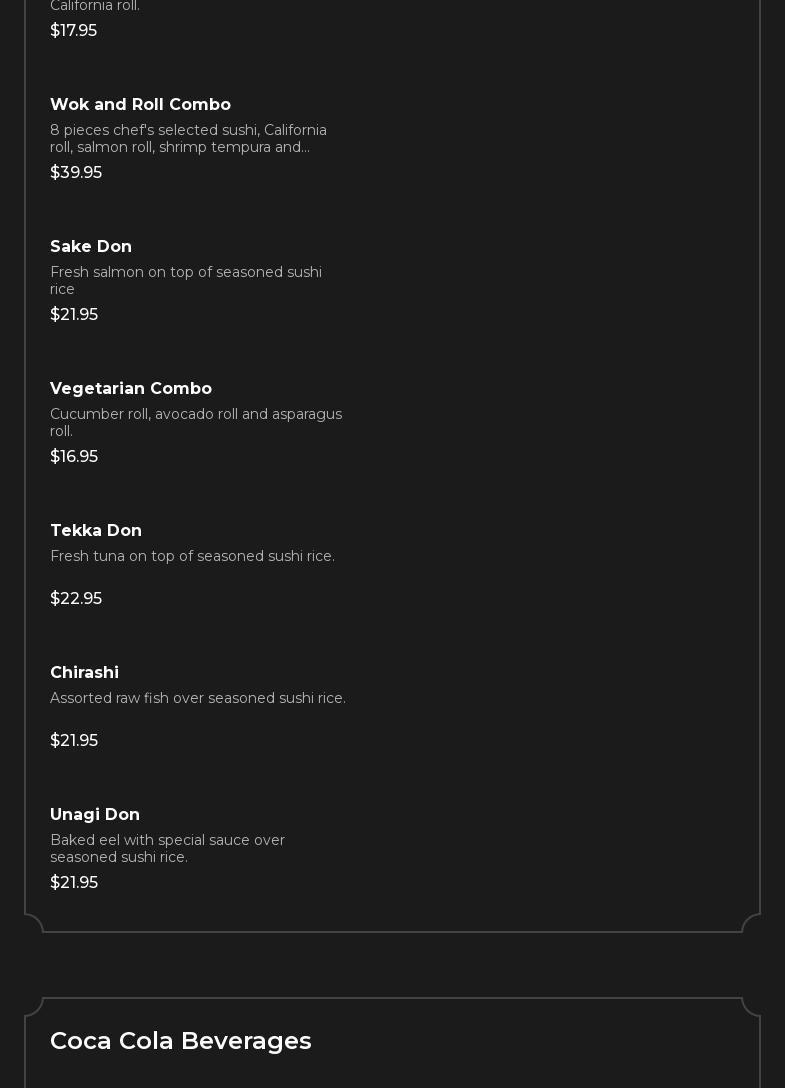Click the $17.95 price
This screenshot has height=1088, width=785.
click(x=73, y=31)
